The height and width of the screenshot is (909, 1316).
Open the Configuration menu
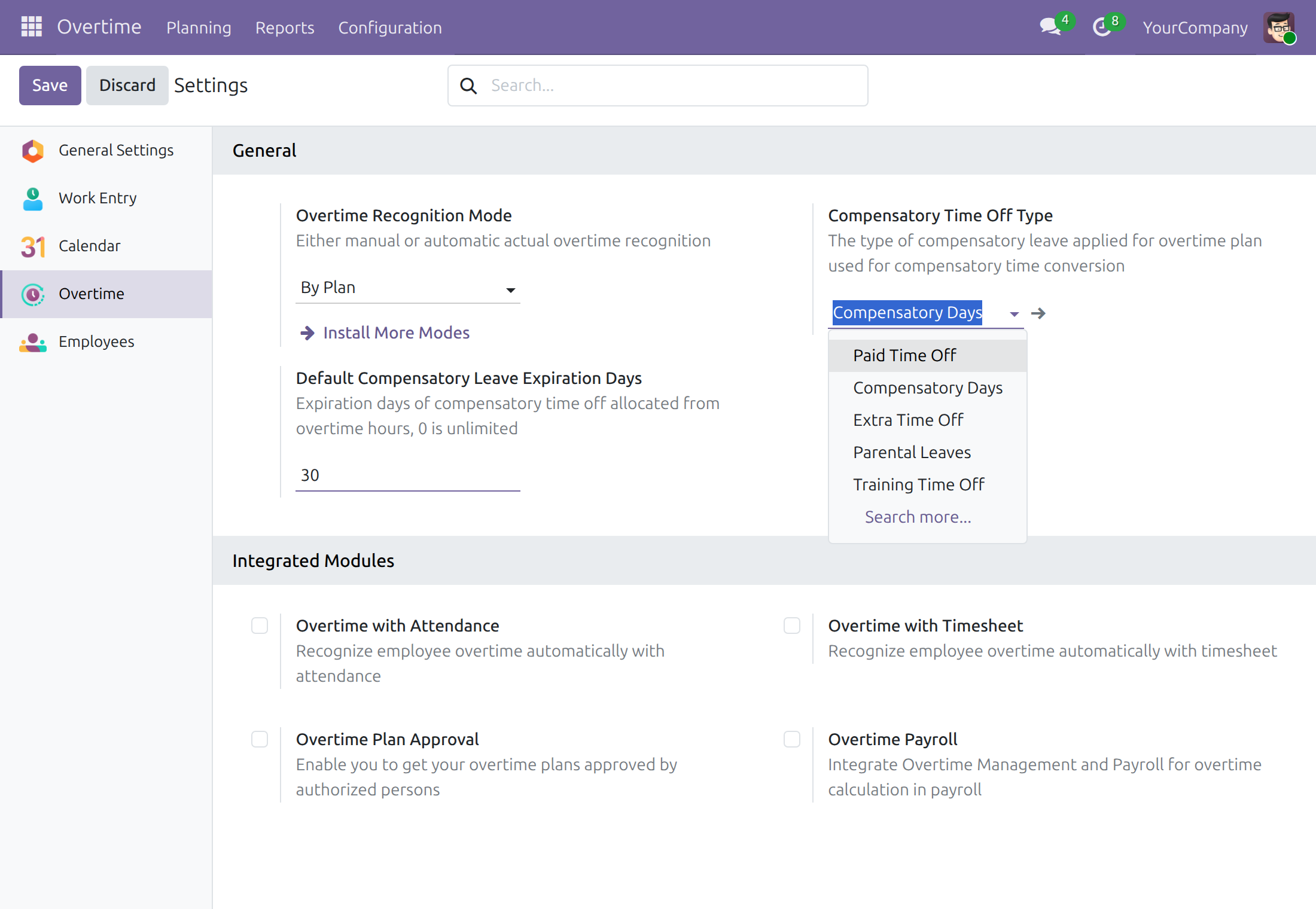coord(390,28)
